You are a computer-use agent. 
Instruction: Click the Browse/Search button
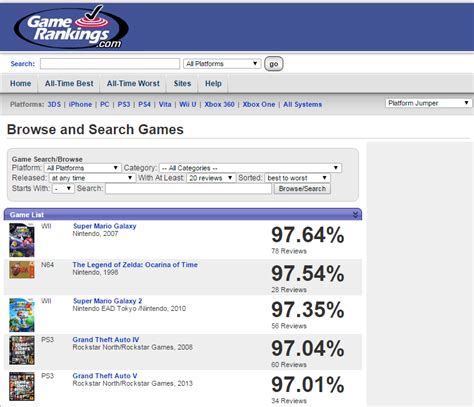tap(302, 189)
